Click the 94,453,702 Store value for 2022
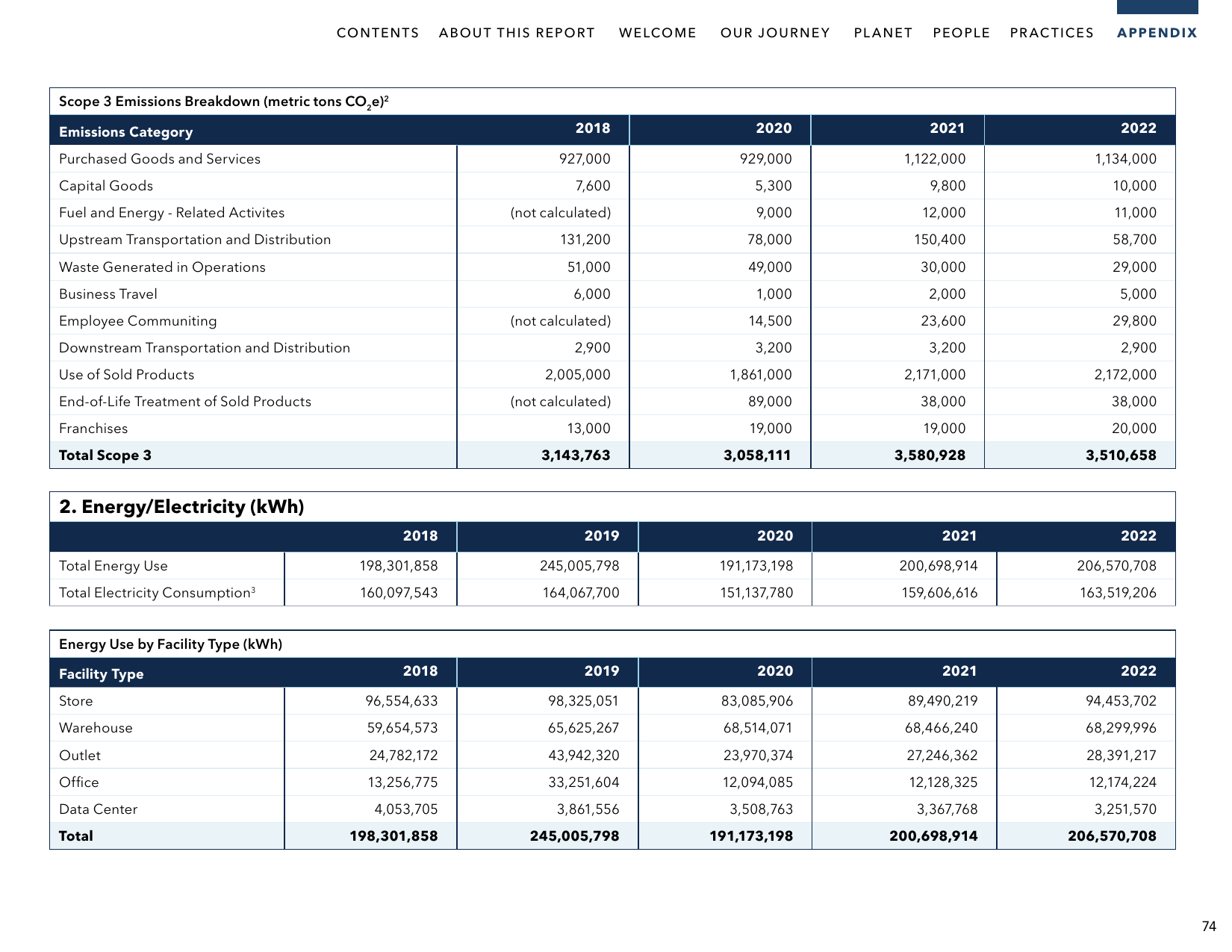This screenshot has height=952, width=1232. point(1121,701)
